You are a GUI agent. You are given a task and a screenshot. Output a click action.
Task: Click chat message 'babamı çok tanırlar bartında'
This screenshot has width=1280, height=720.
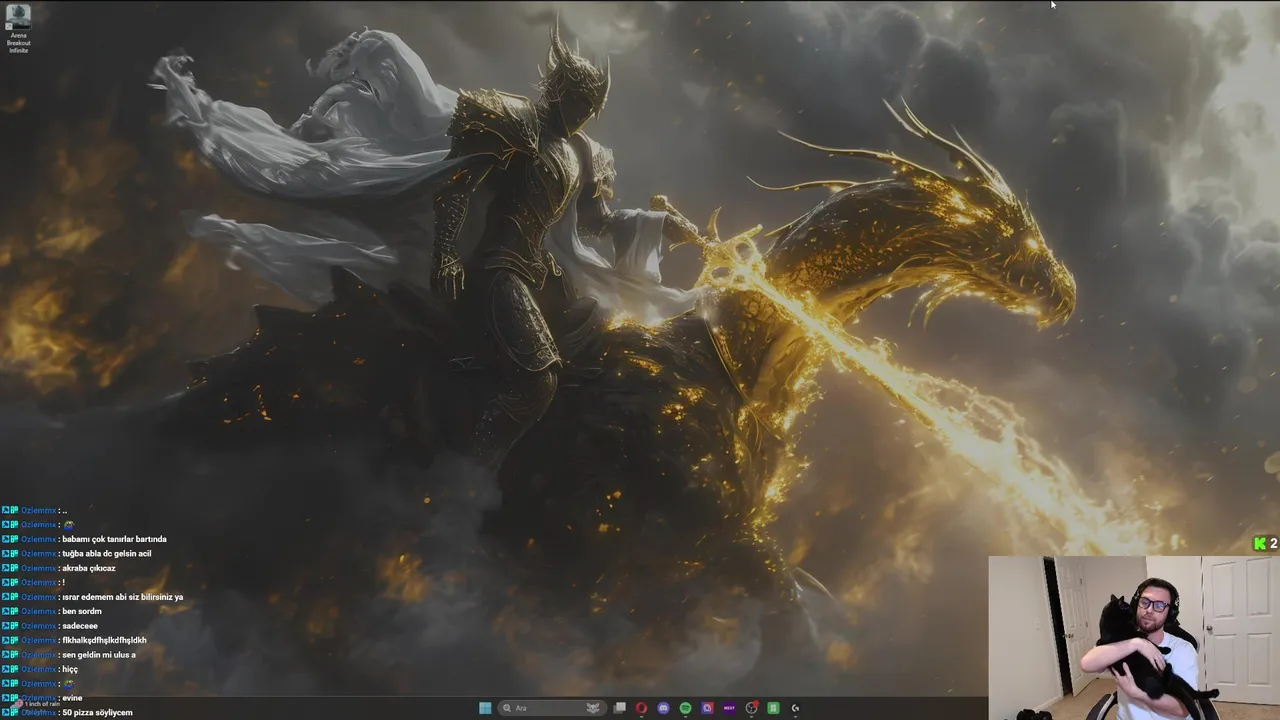[114, 539]
